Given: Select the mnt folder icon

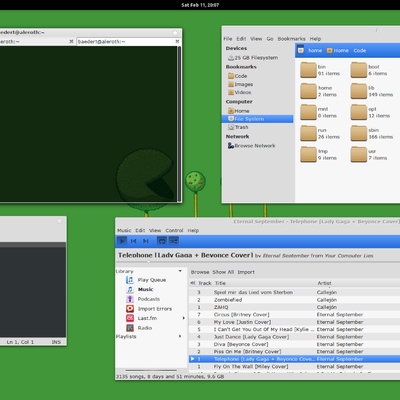Looking at the screenshot, I should pyautogui.click(x=308, y=112).
